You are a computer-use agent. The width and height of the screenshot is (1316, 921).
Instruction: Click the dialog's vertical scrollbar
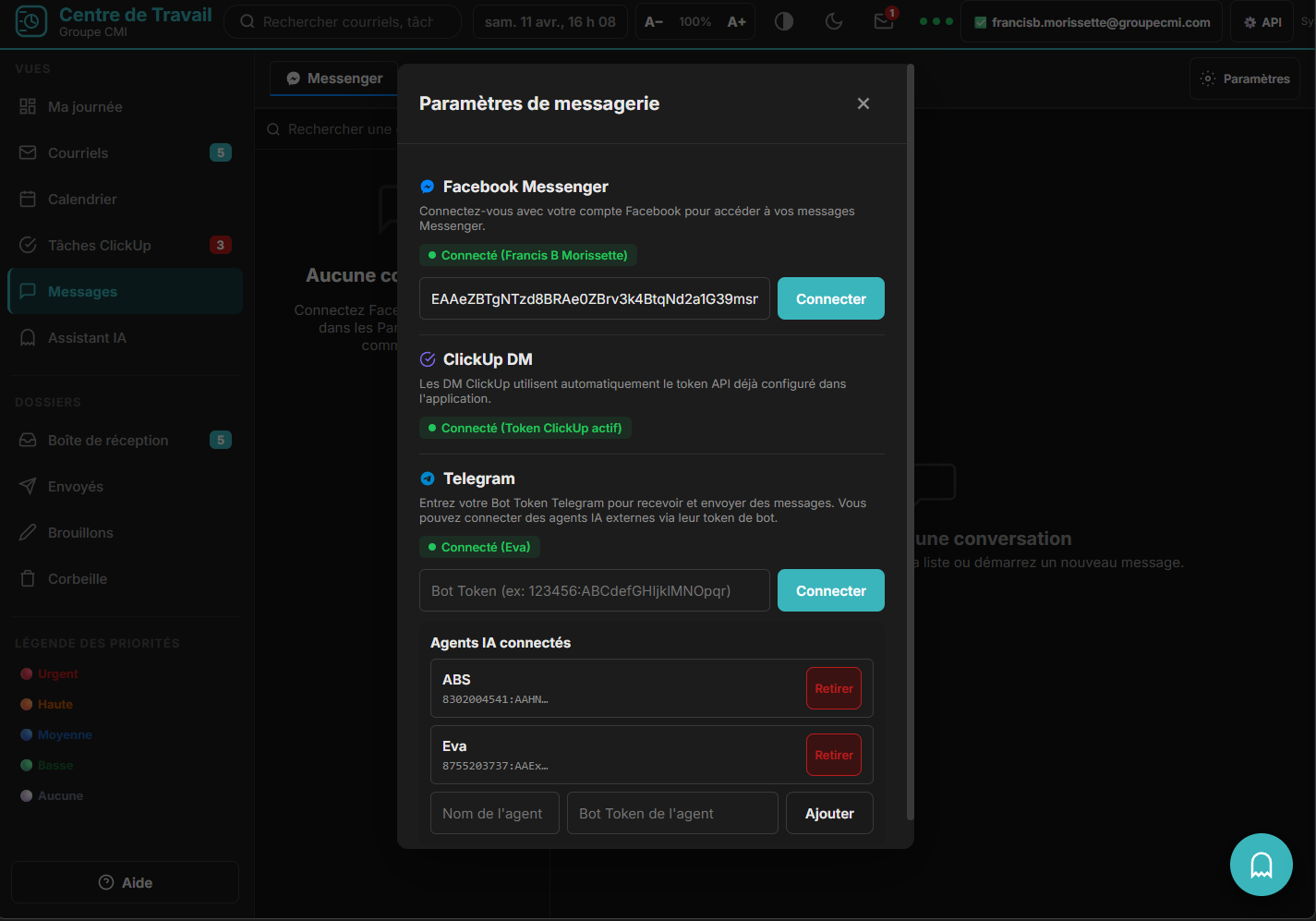point(910,442)
